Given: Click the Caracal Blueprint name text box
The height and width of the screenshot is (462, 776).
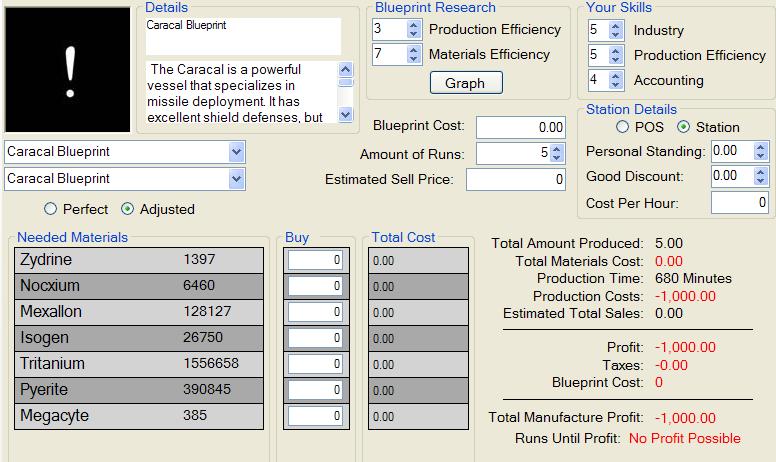Looking at the screenshot, I should [243, 36].
